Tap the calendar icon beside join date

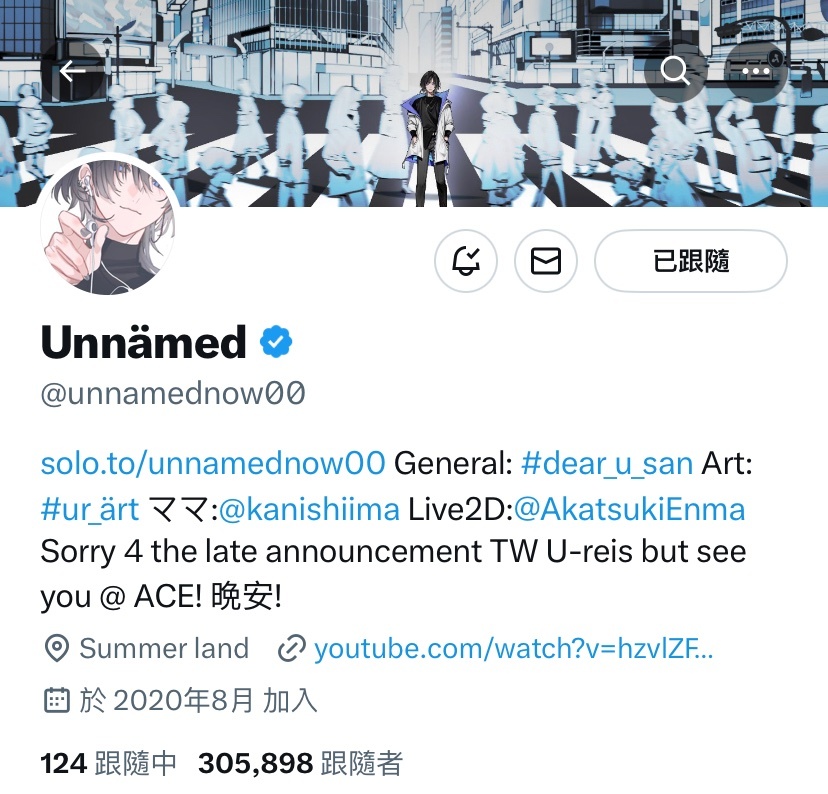click(x=56, y=701)
